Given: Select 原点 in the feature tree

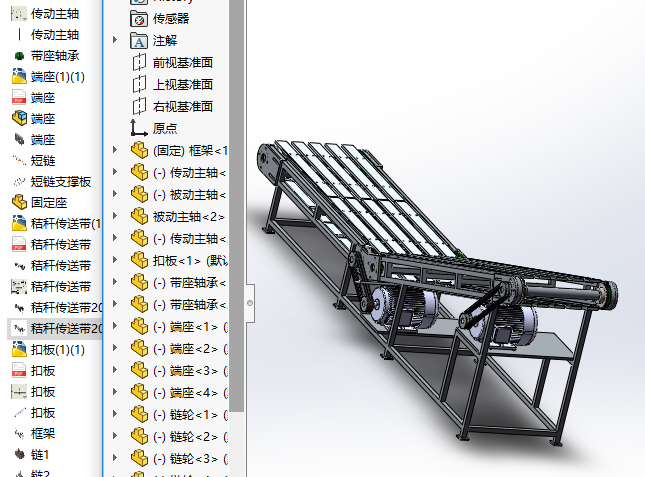Looking at the screenshot, I should (x=165, y=129).
